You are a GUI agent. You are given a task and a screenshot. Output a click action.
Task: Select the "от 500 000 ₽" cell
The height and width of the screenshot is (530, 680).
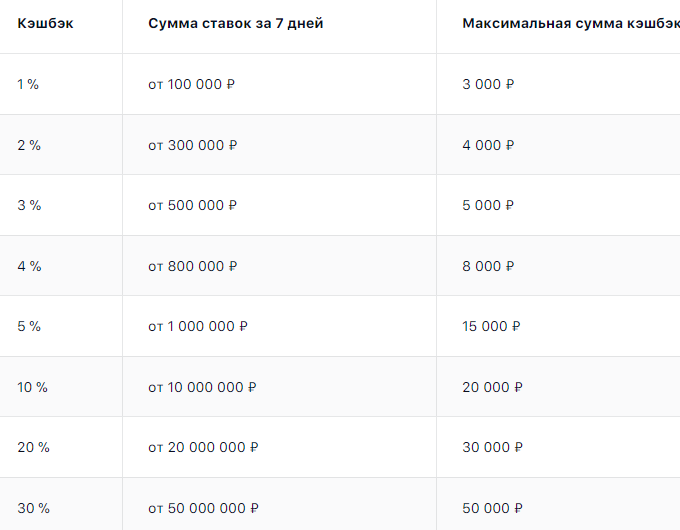[x=193, y=206]
